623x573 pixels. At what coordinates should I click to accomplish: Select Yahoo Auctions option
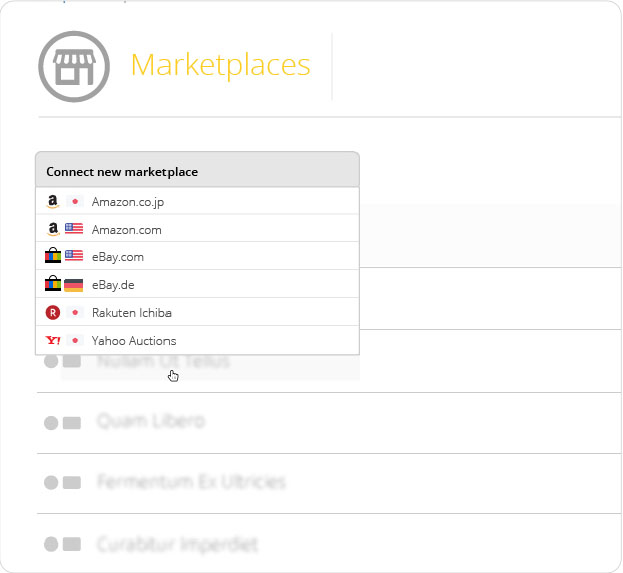197,340
